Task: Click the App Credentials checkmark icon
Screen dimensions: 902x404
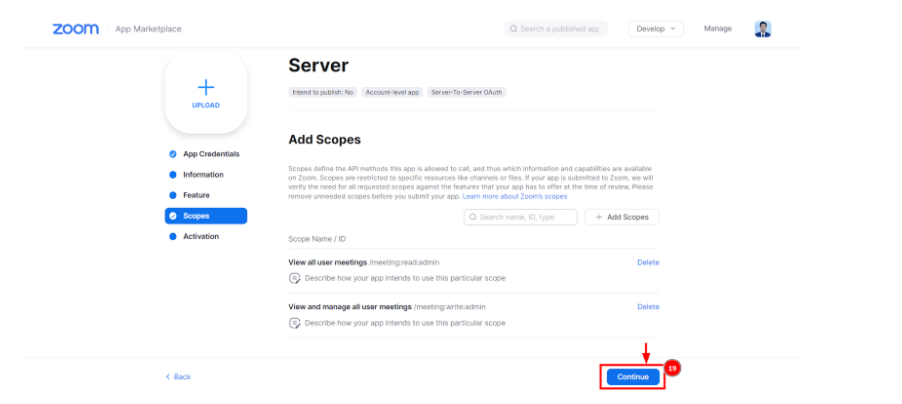Action: point(173,154)
